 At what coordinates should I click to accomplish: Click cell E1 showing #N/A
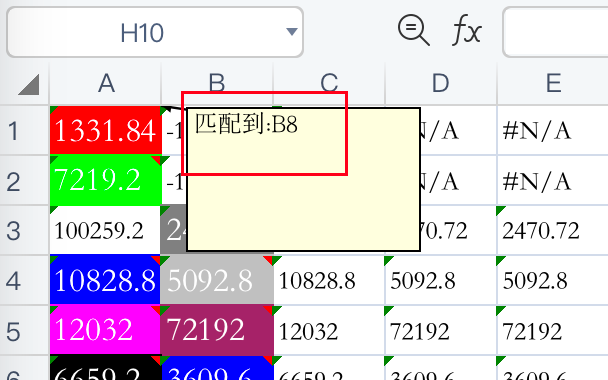[553, 130]
